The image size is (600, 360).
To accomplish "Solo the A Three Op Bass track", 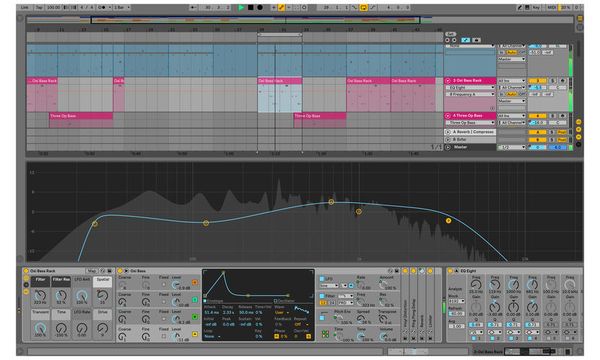I will point(553,116).
